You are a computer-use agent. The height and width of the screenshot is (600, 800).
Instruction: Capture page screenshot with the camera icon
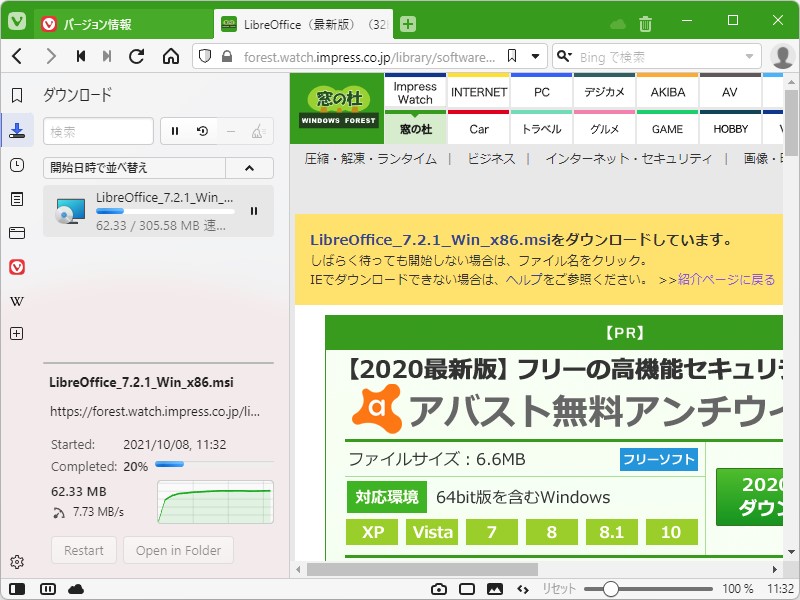[439, 589]
